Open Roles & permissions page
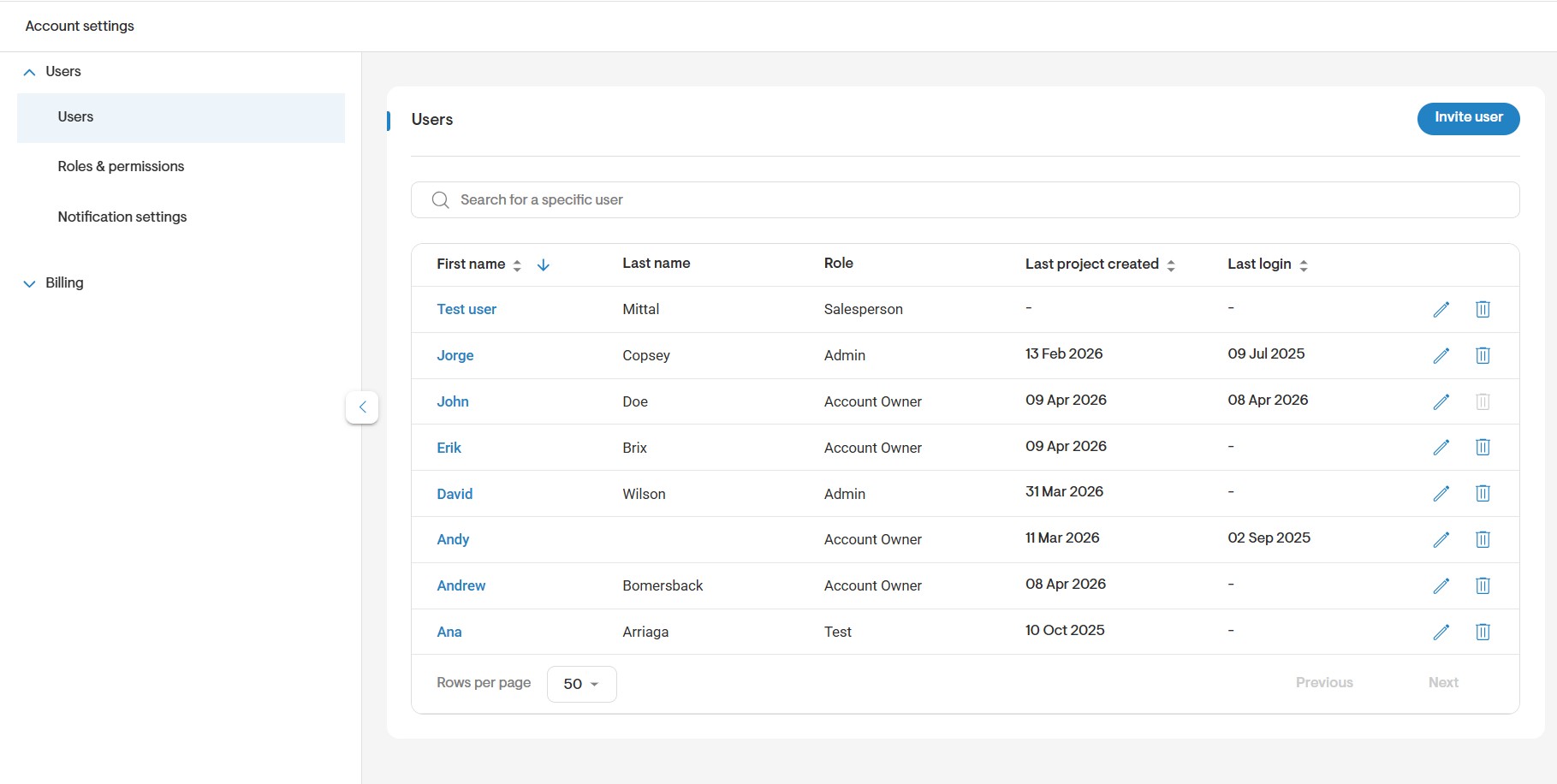 coord(121,166)
